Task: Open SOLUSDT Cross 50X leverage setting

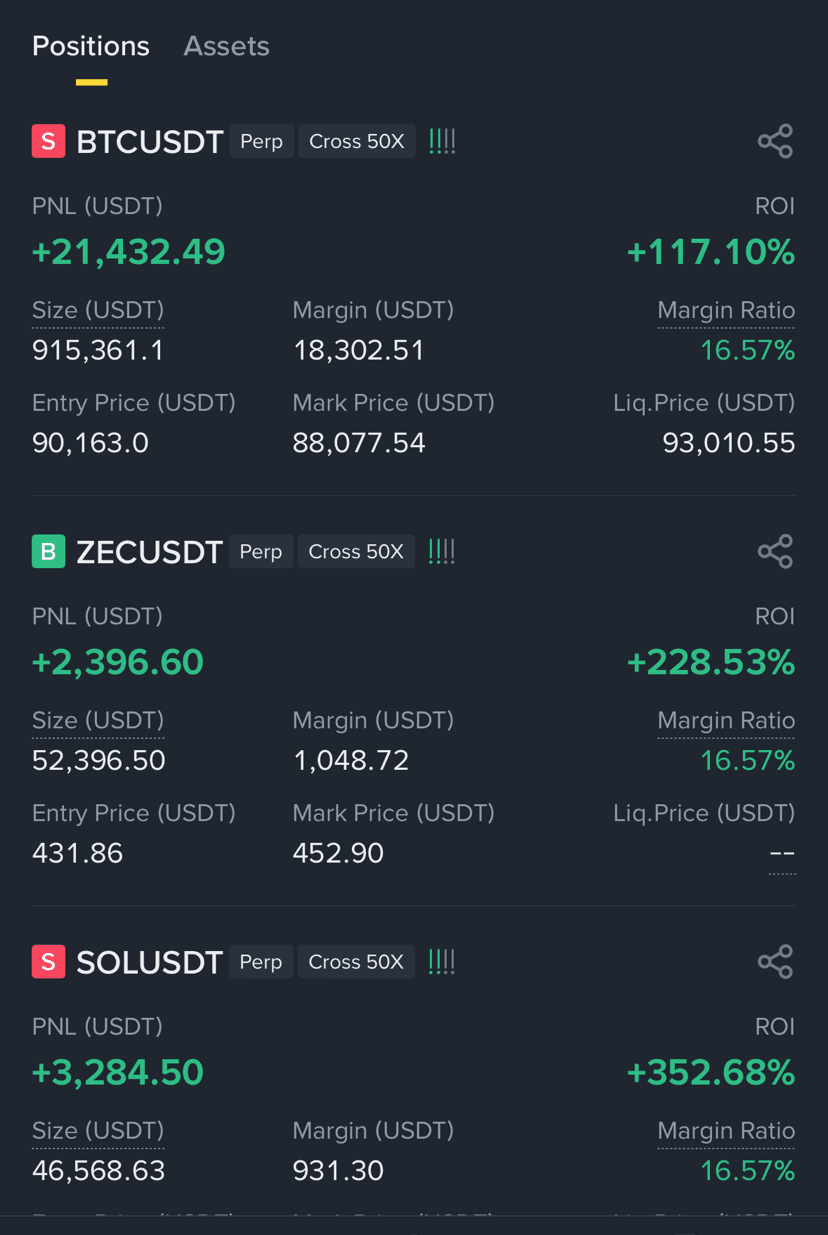Action: click(356, 961)
